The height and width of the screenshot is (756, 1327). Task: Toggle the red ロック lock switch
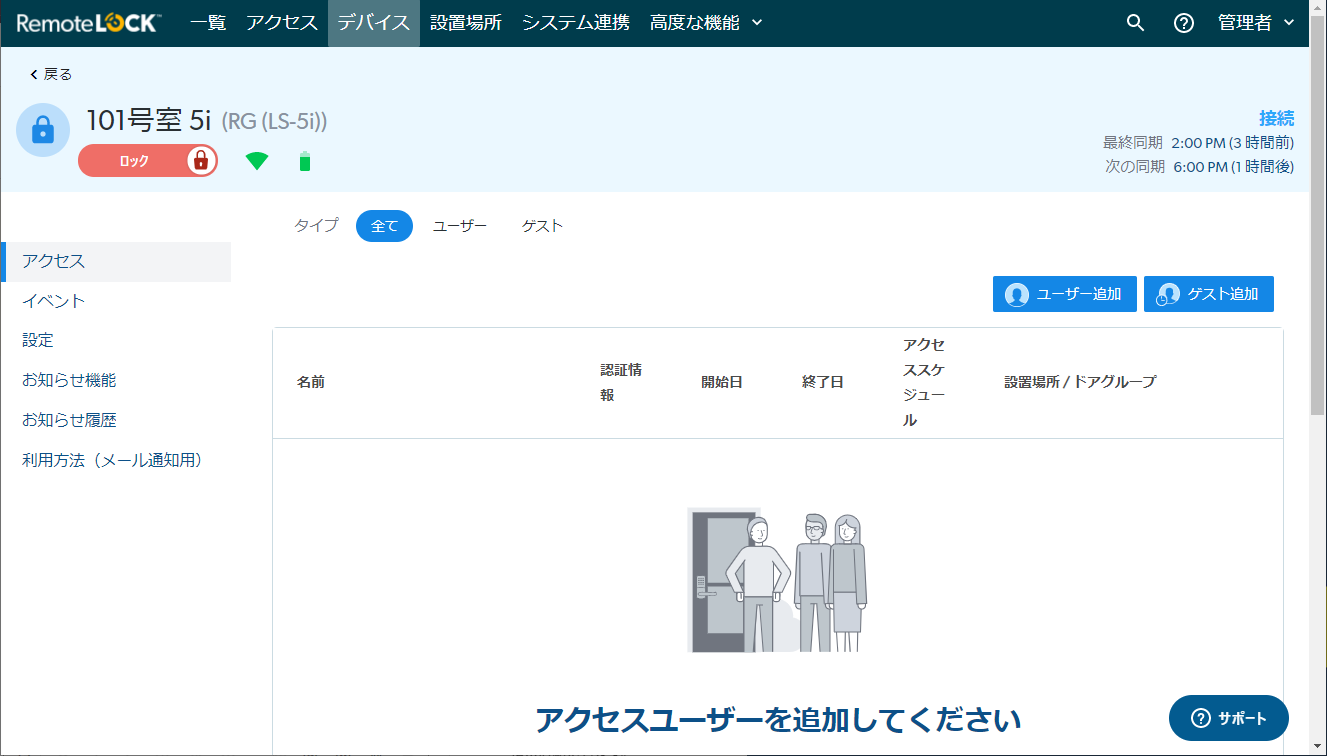(x=148, y=161)
